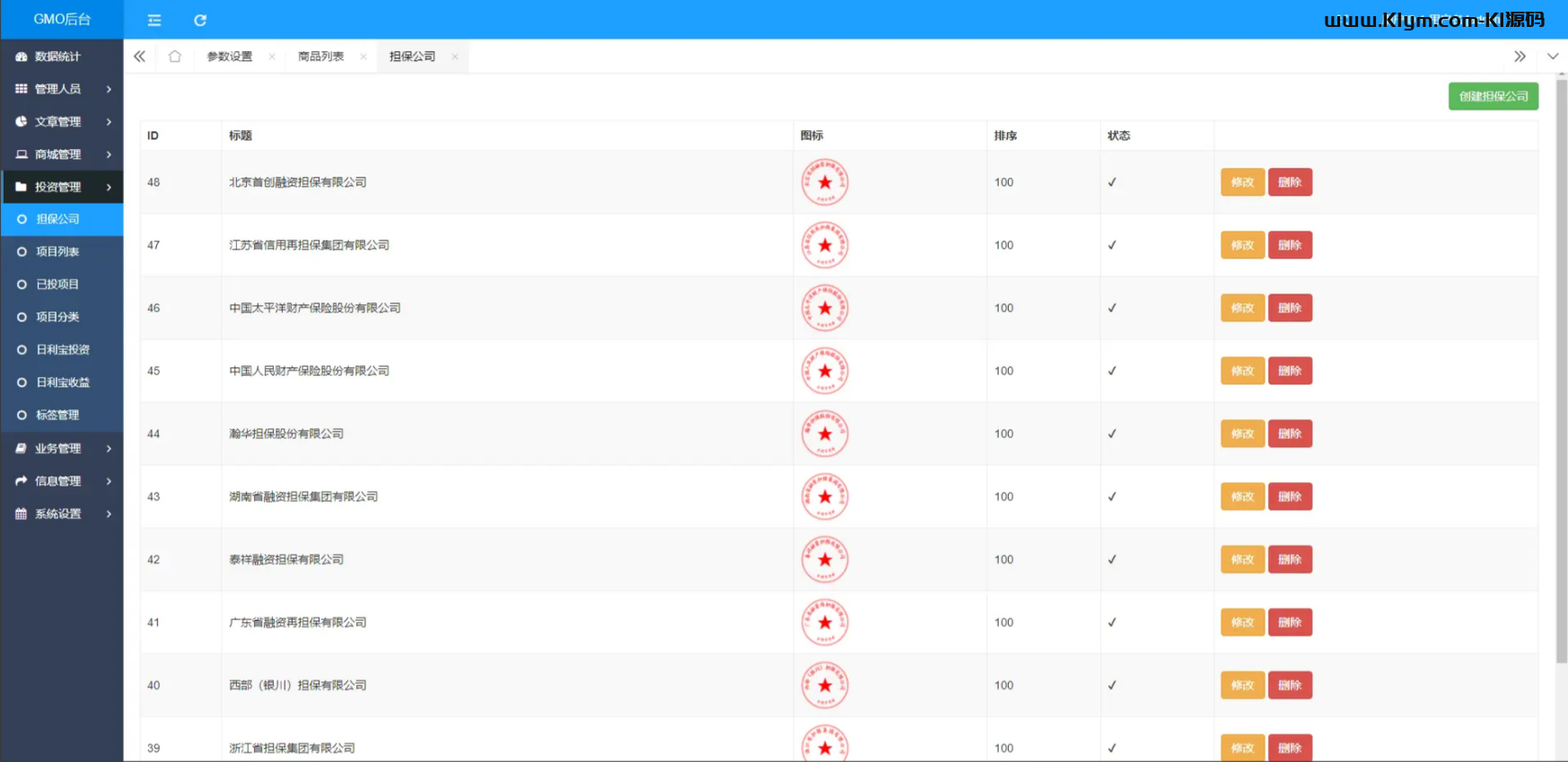Expand the 商城管理 sidebar menu
Image resolution: width=1568 pixels, height=762 pixels.
point(62,154)
